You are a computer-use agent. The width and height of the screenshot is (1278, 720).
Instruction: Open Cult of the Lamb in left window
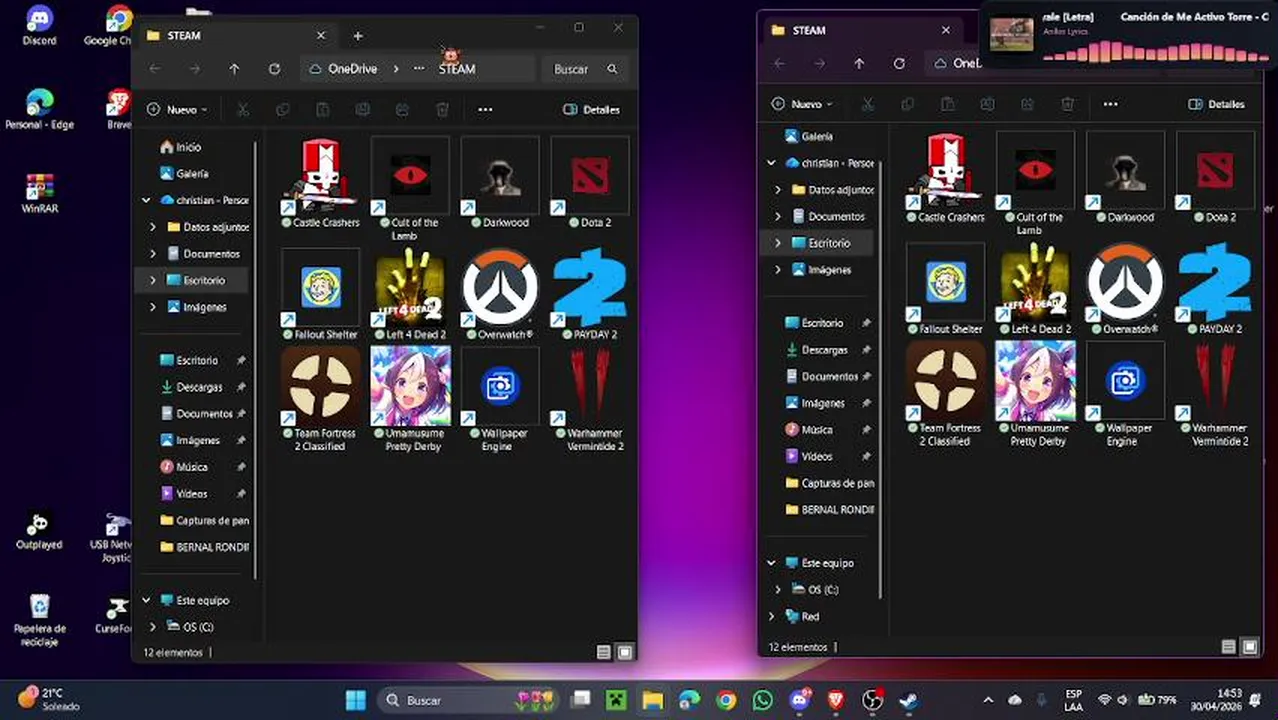pos(410,189)
